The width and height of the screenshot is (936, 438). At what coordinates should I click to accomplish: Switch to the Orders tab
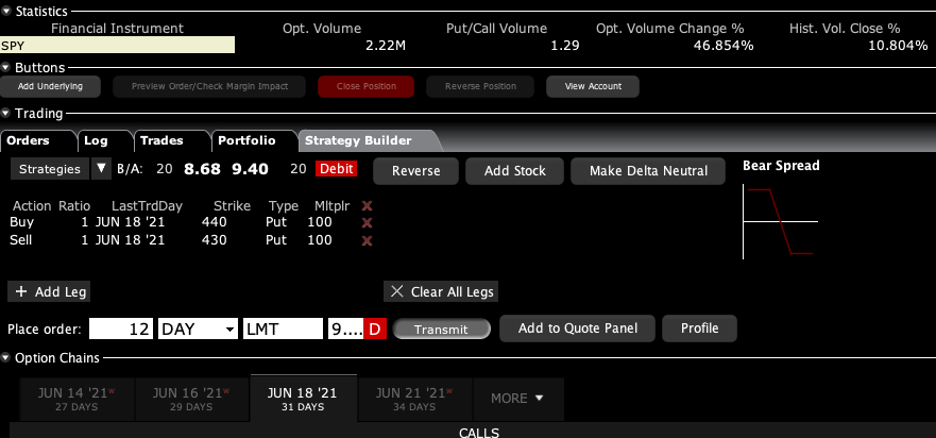click(x=37, y=141)
